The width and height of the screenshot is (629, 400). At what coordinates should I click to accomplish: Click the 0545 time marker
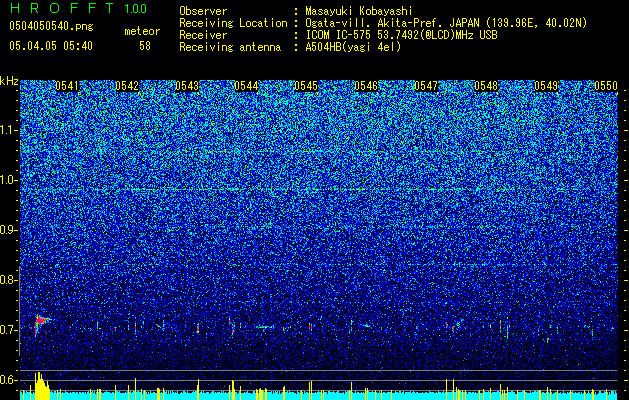pyautogui.click(x=306, y=86)
